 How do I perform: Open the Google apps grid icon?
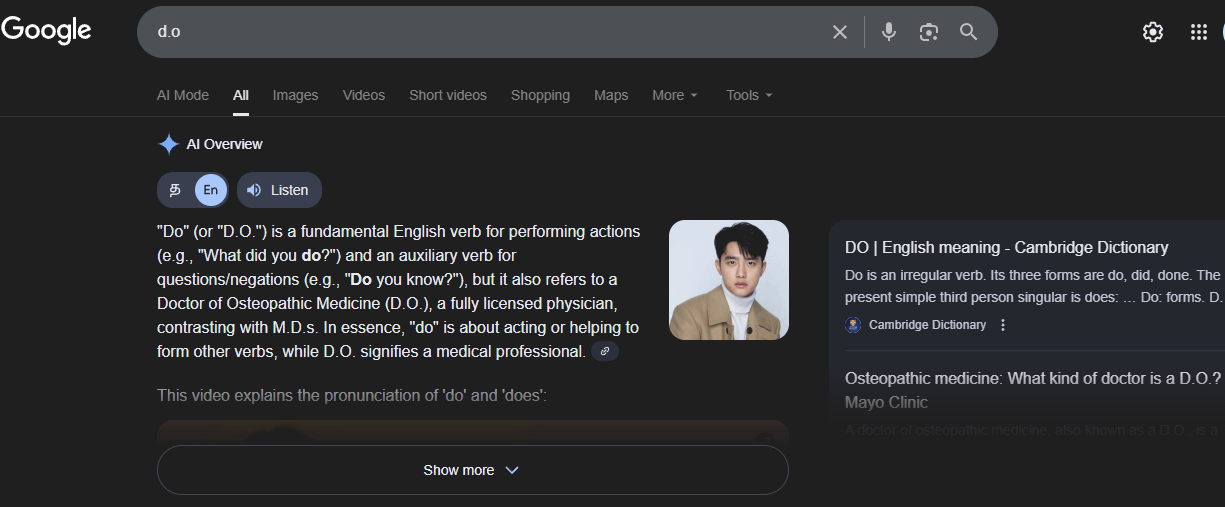click(1199, 32)
